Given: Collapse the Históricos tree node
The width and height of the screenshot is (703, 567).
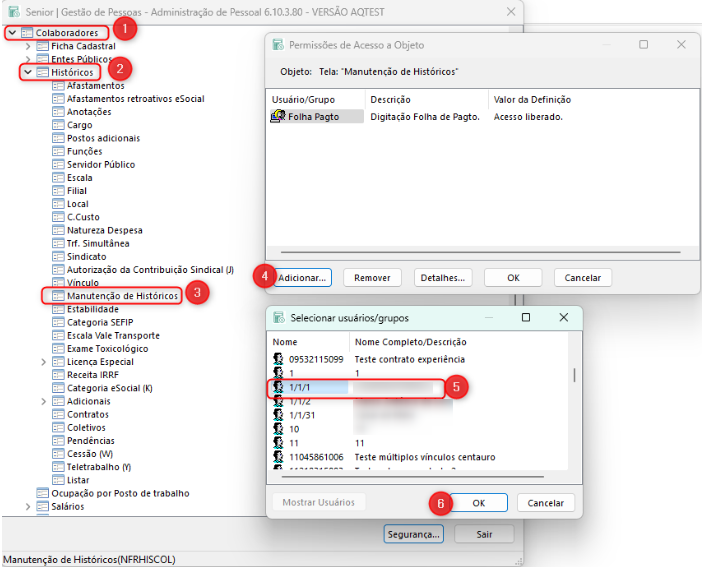Looking at the screenshot, I should 27,73.
